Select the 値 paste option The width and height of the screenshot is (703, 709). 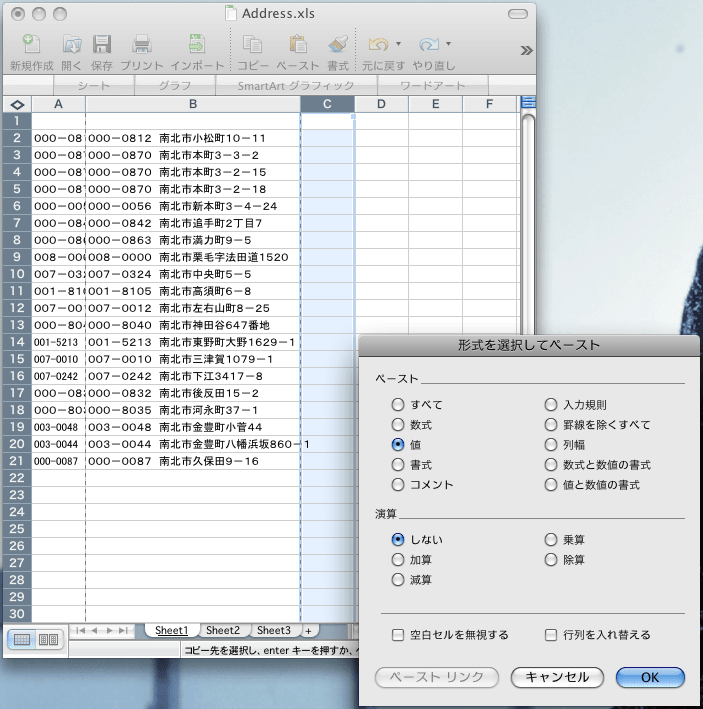(398, 444)
